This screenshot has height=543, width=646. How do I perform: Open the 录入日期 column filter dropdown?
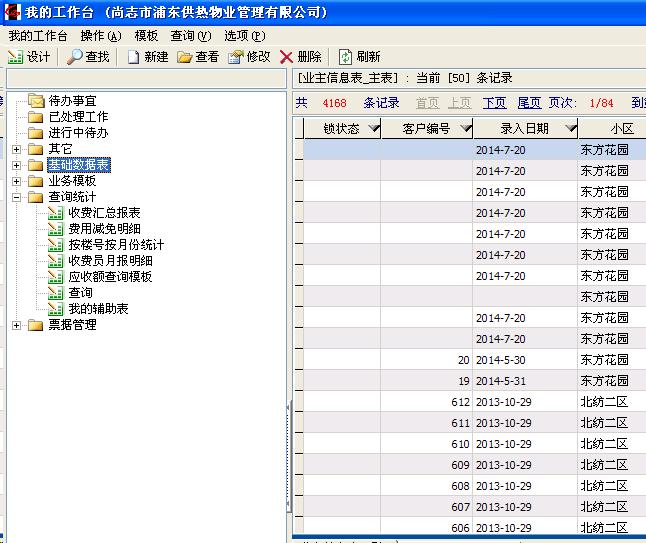(570, 129)
